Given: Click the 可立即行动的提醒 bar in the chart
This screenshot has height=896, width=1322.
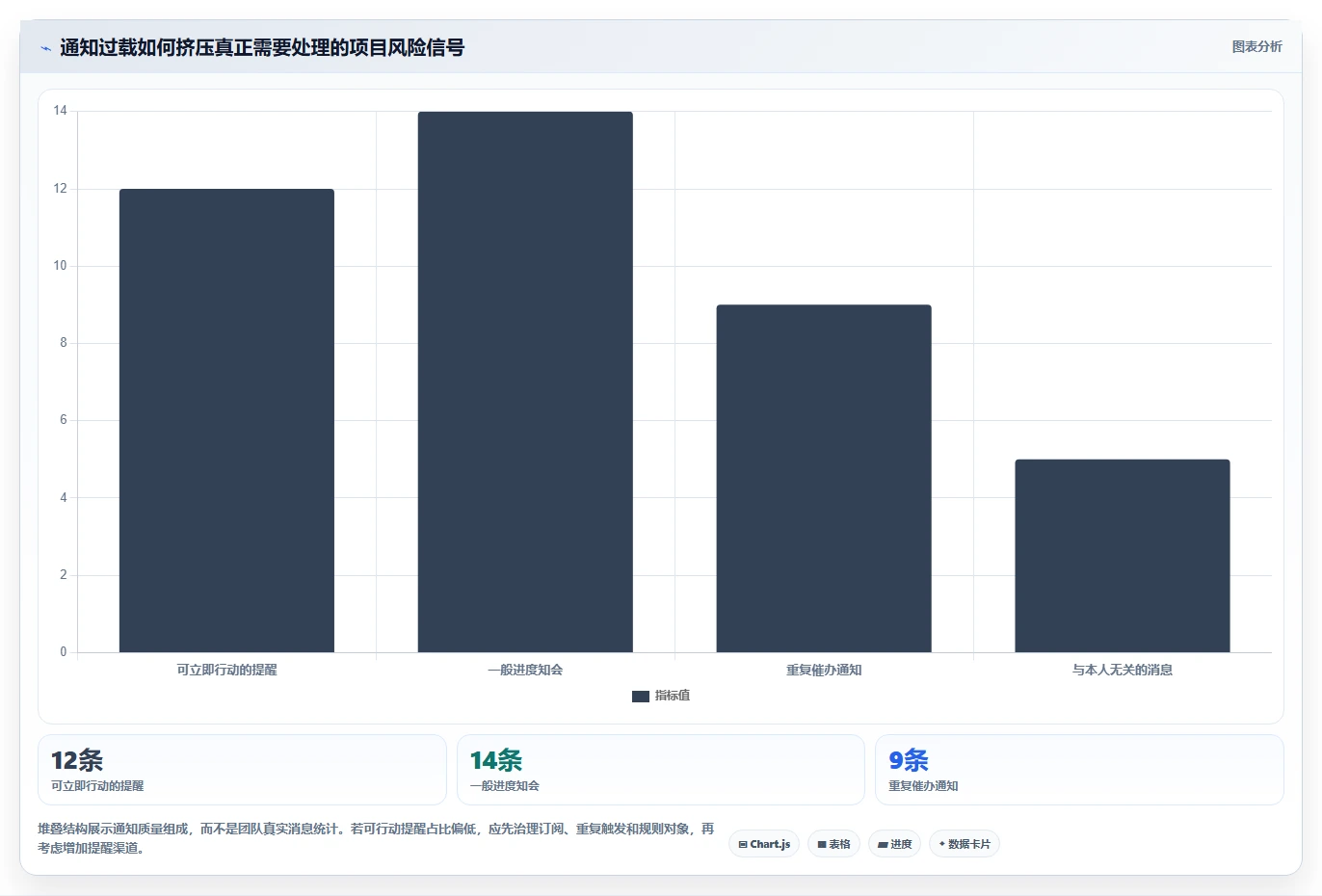Looking at the screenshot, I should pos(226,420).
